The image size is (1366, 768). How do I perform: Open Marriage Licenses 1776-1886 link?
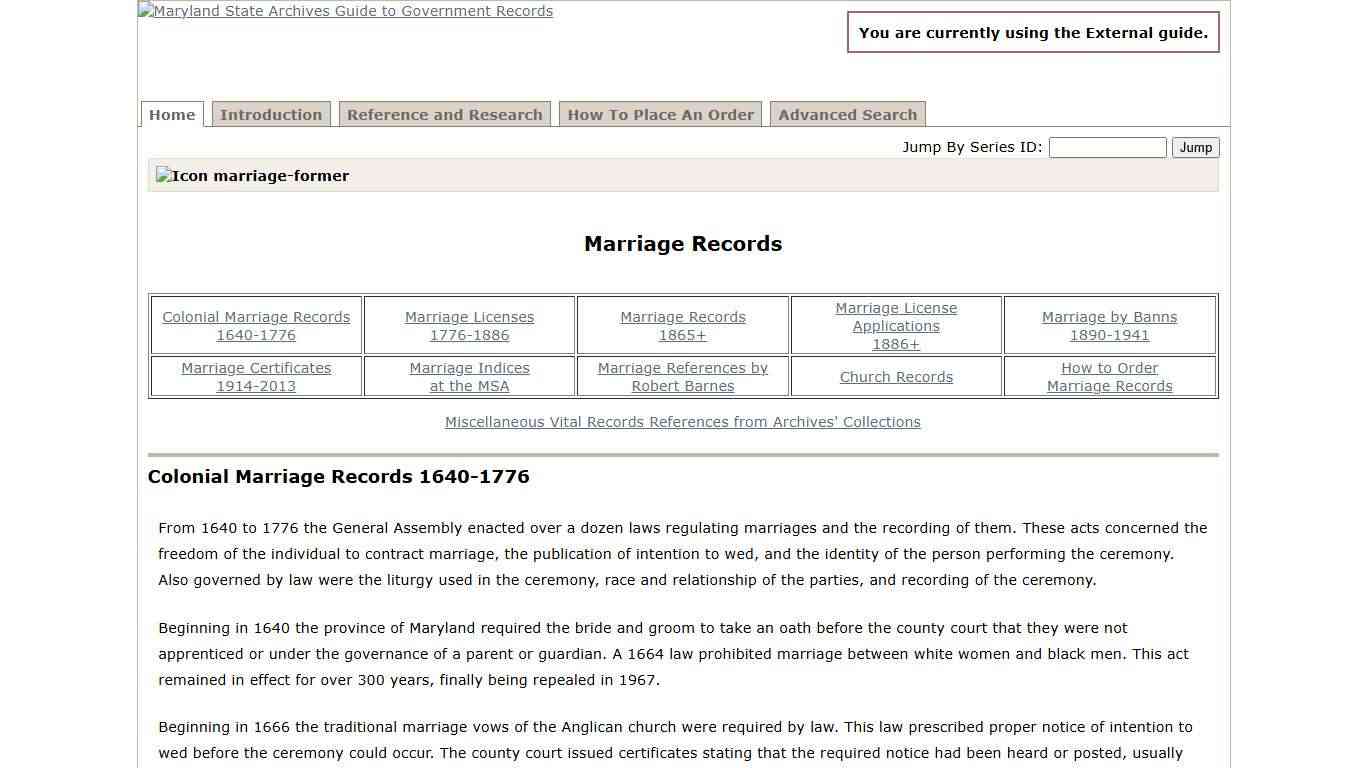pos(469,326)
